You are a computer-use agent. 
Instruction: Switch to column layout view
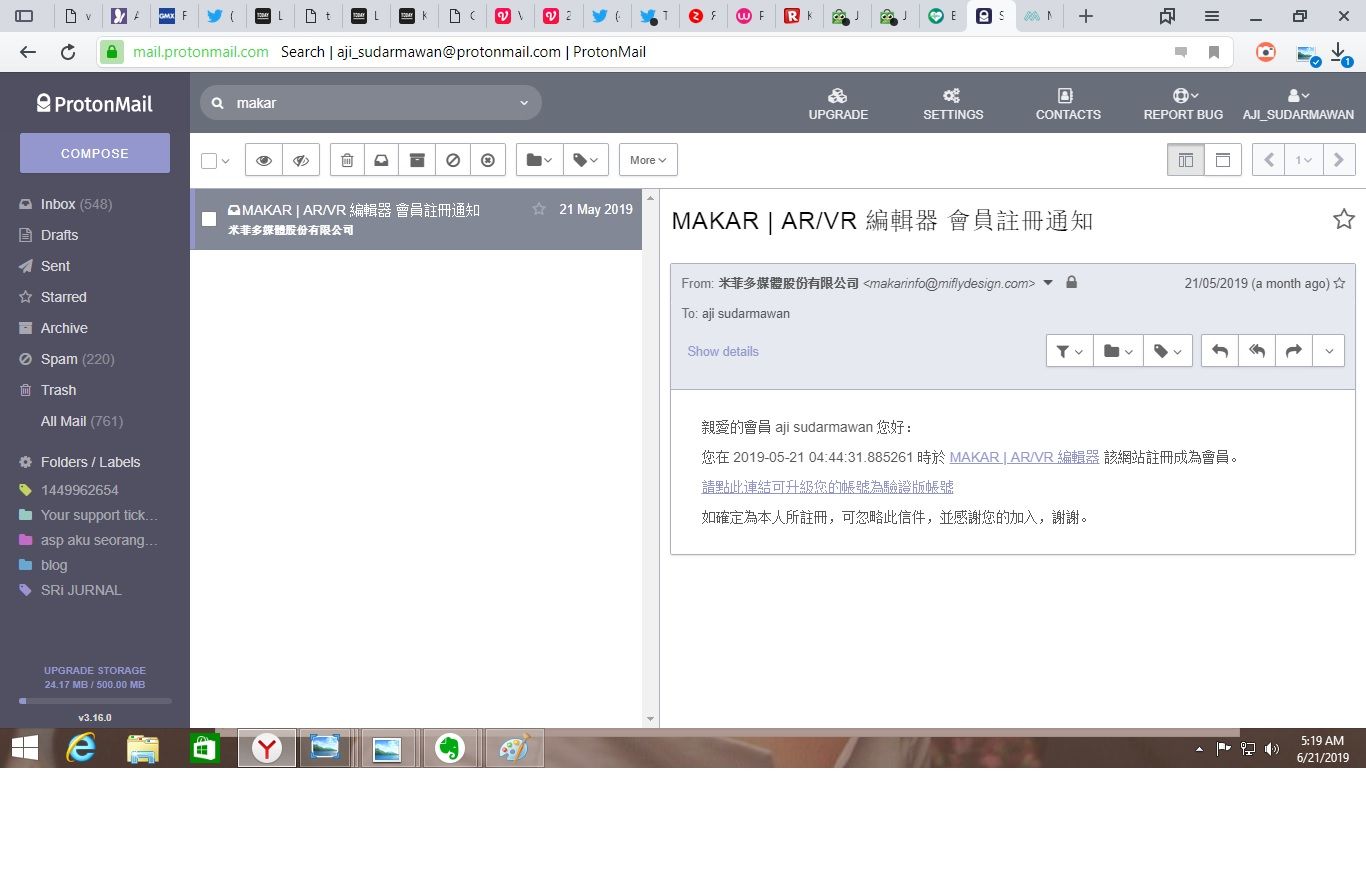coord(1186,160)
